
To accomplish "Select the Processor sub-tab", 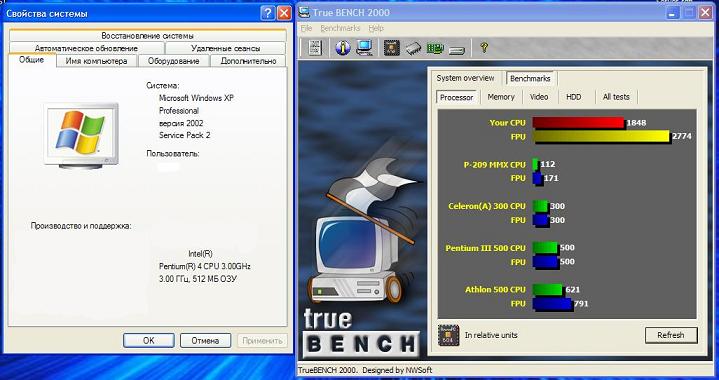I will [457, 97].
